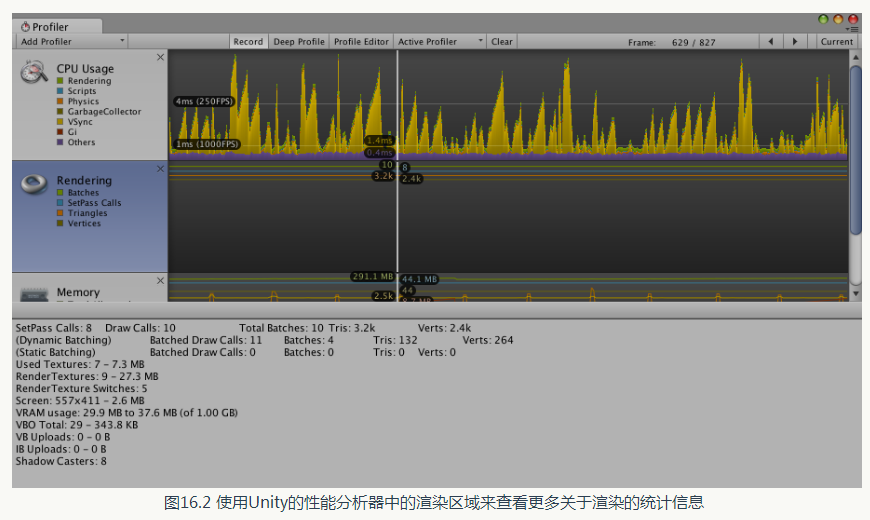Select the Rendering profiler icon
870x520 pixels.
(x=34, y=184)
